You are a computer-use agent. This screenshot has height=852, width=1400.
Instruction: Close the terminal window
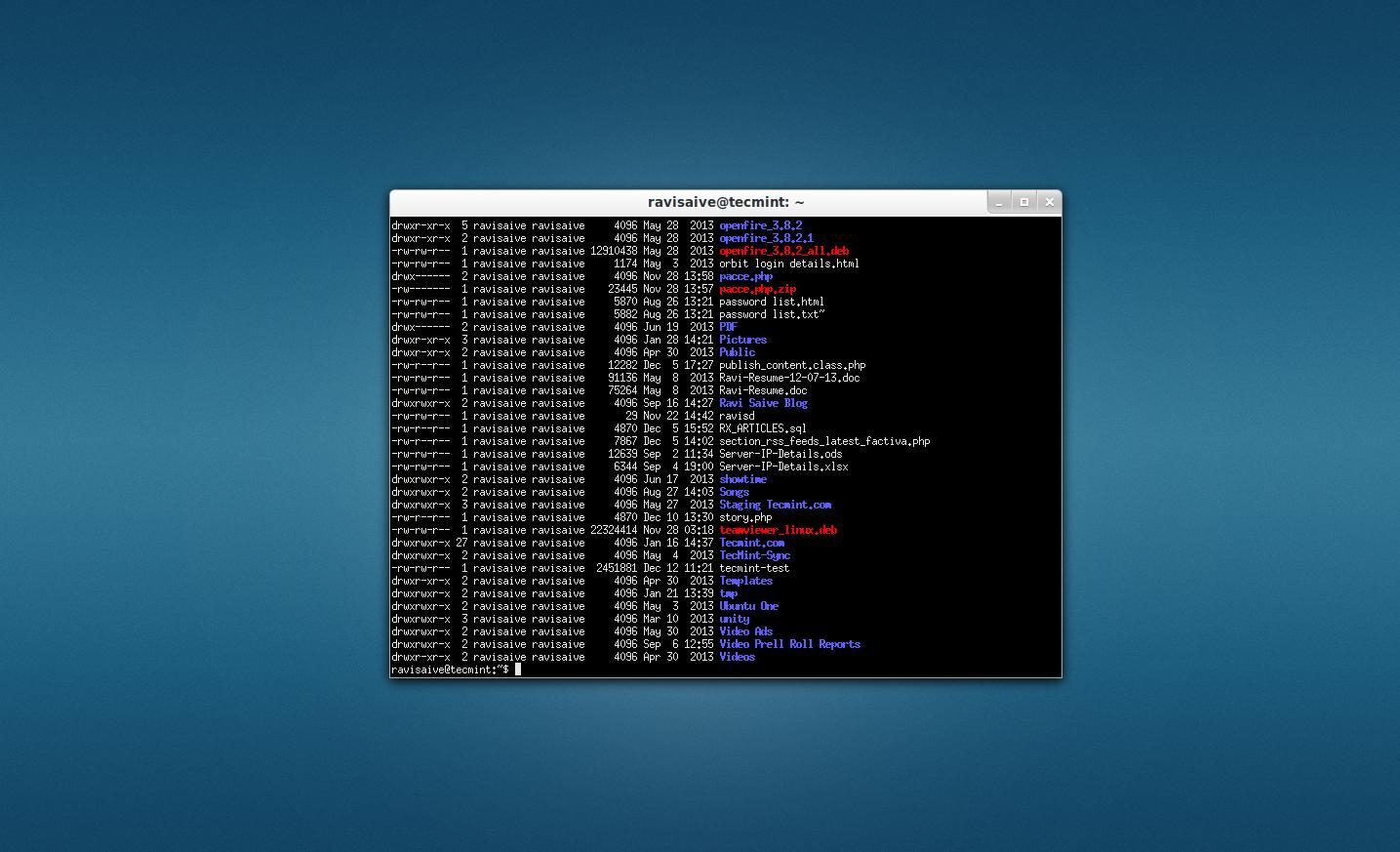pos(1049,202)
